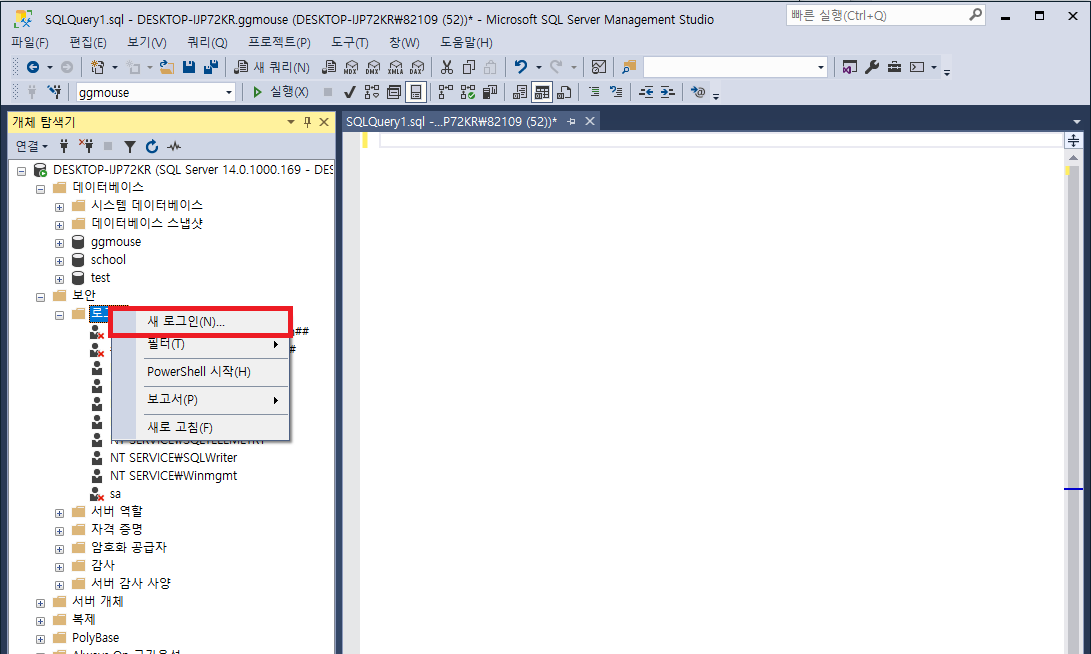
Task: Click the 실행(X) execute button
Action: coord(280,92)
